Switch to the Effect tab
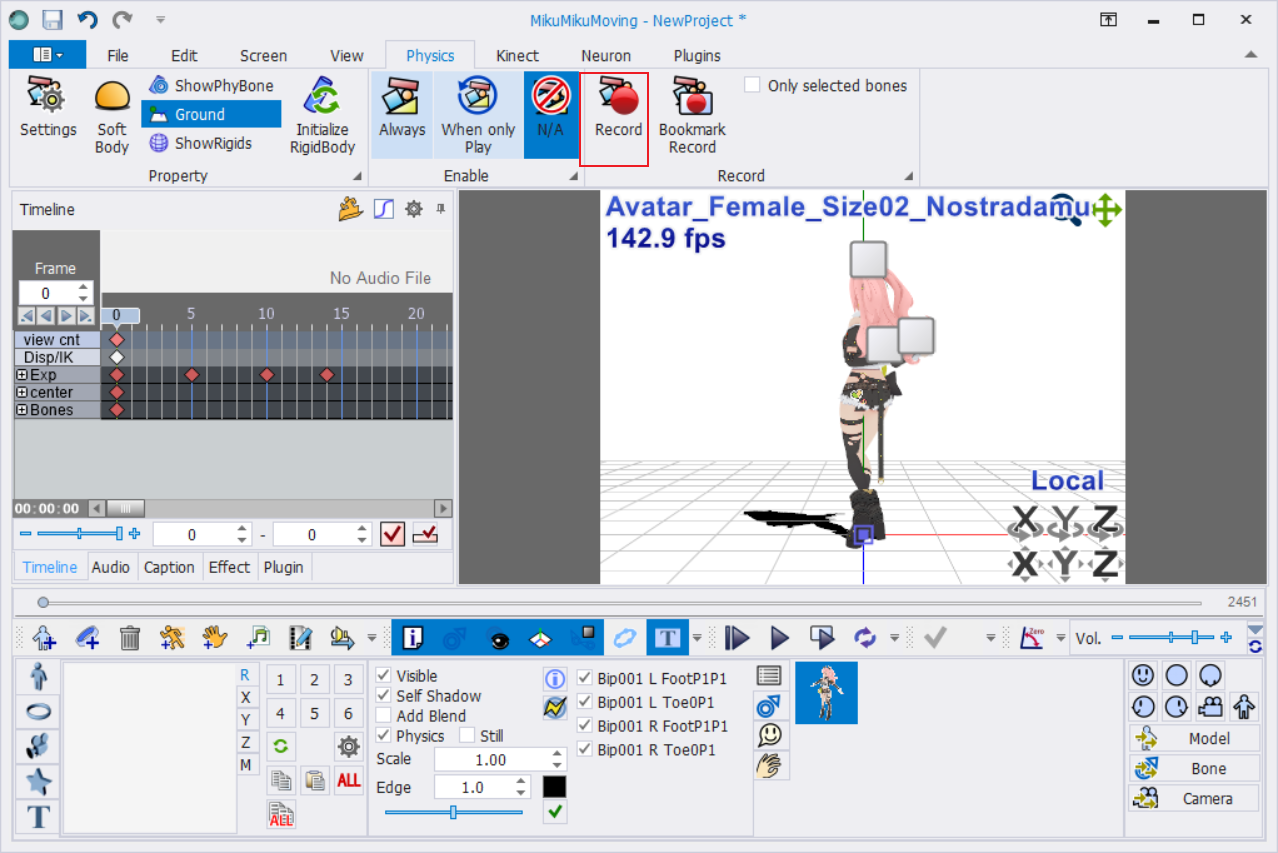This screenshot has width=1278, height=853. [229, 567]
